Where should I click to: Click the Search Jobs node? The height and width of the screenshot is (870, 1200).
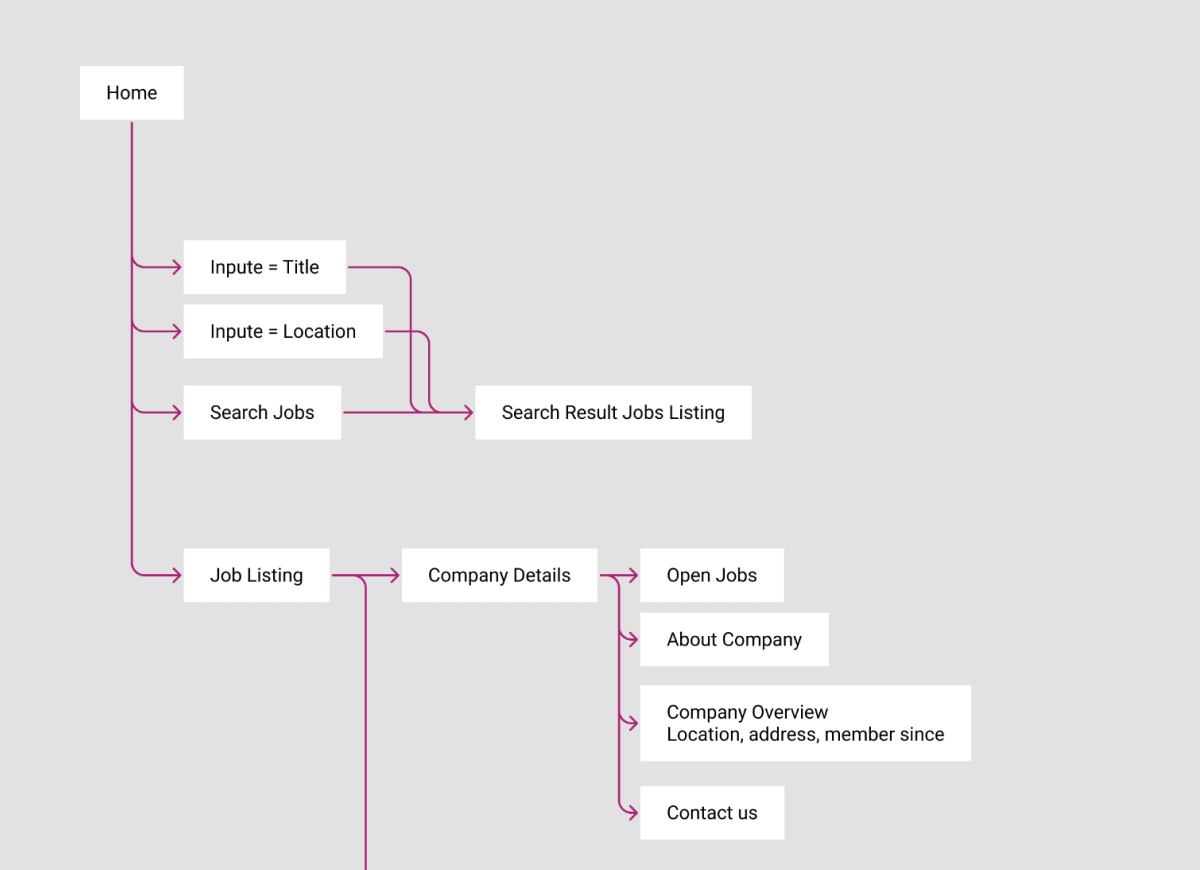tap(262, 412)
